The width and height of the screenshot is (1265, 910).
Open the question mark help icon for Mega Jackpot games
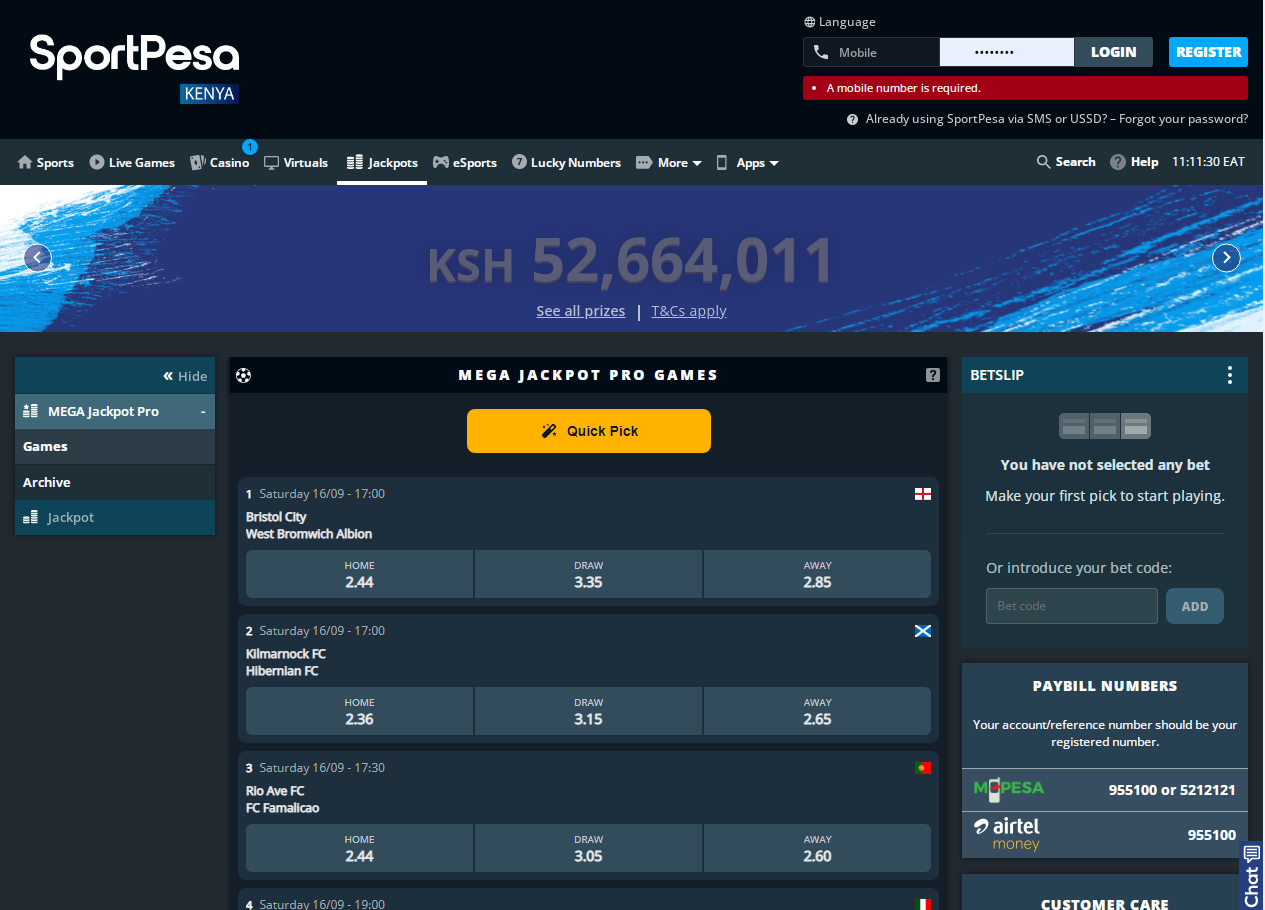tap(933, 375)
